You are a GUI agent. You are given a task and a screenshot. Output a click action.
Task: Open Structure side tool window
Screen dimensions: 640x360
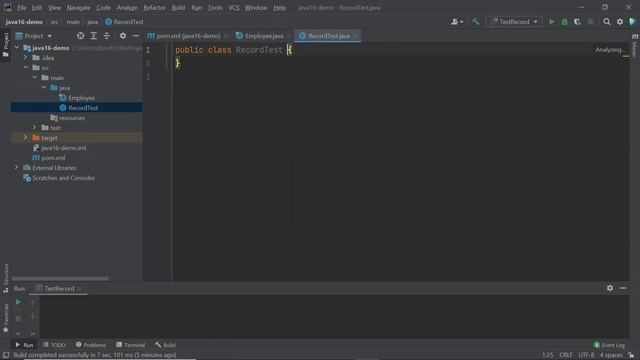(x=5, y=278)
